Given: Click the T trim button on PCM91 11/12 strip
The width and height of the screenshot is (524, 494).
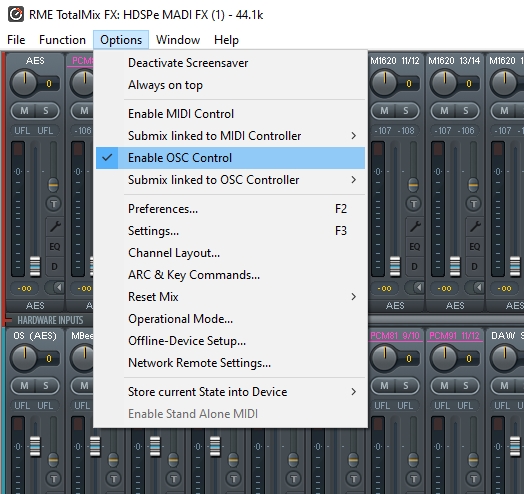Looking at the screenshot, I should pos(474,479).
